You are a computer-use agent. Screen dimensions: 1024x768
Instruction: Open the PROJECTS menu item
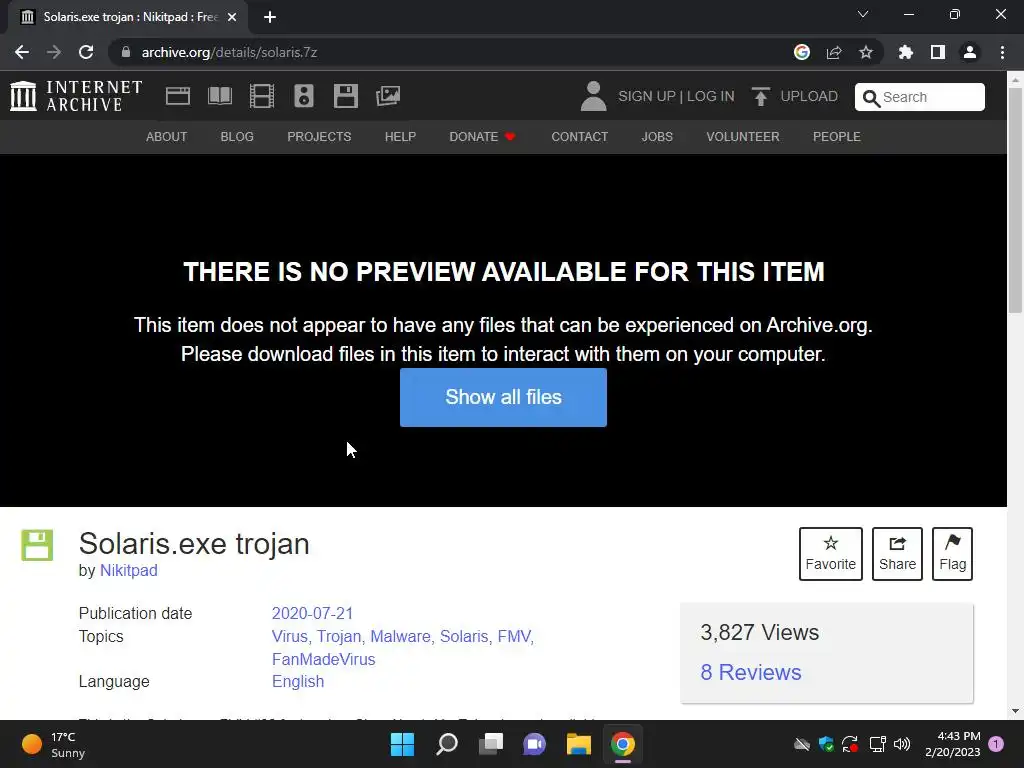click(319, 136)
